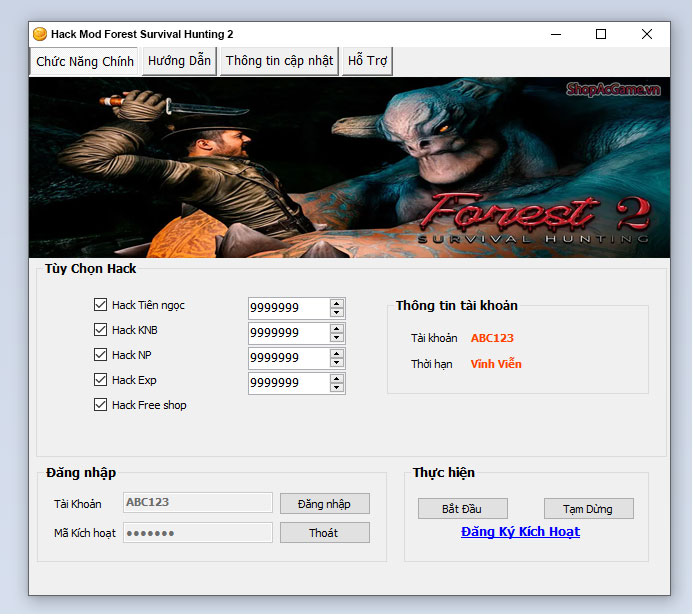Image resolution: width=693 pixels, height=616 pixels.
Task: Uncheck the Hack Tiên ngọc checkbox
Action: pos(100,304)
